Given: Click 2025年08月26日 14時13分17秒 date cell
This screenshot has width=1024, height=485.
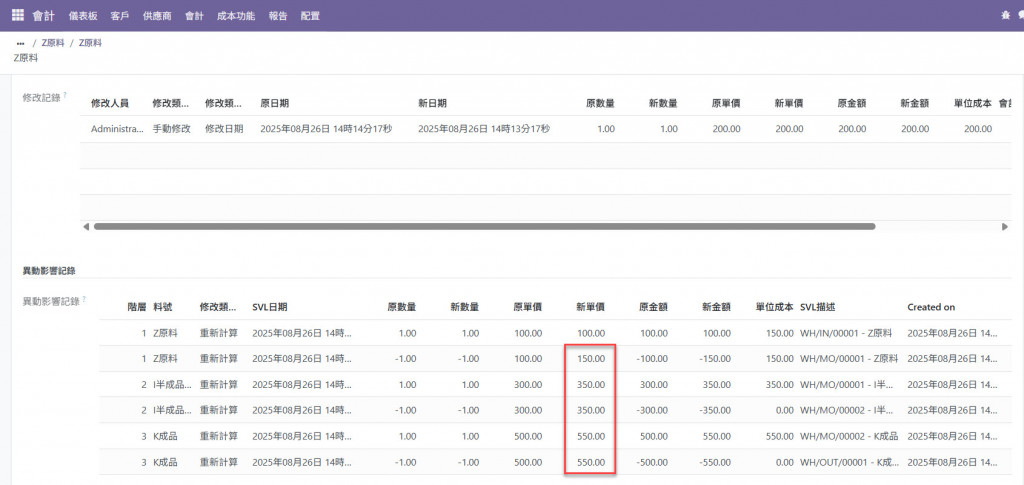Looking at the screenshot, I should click(484, 129).
